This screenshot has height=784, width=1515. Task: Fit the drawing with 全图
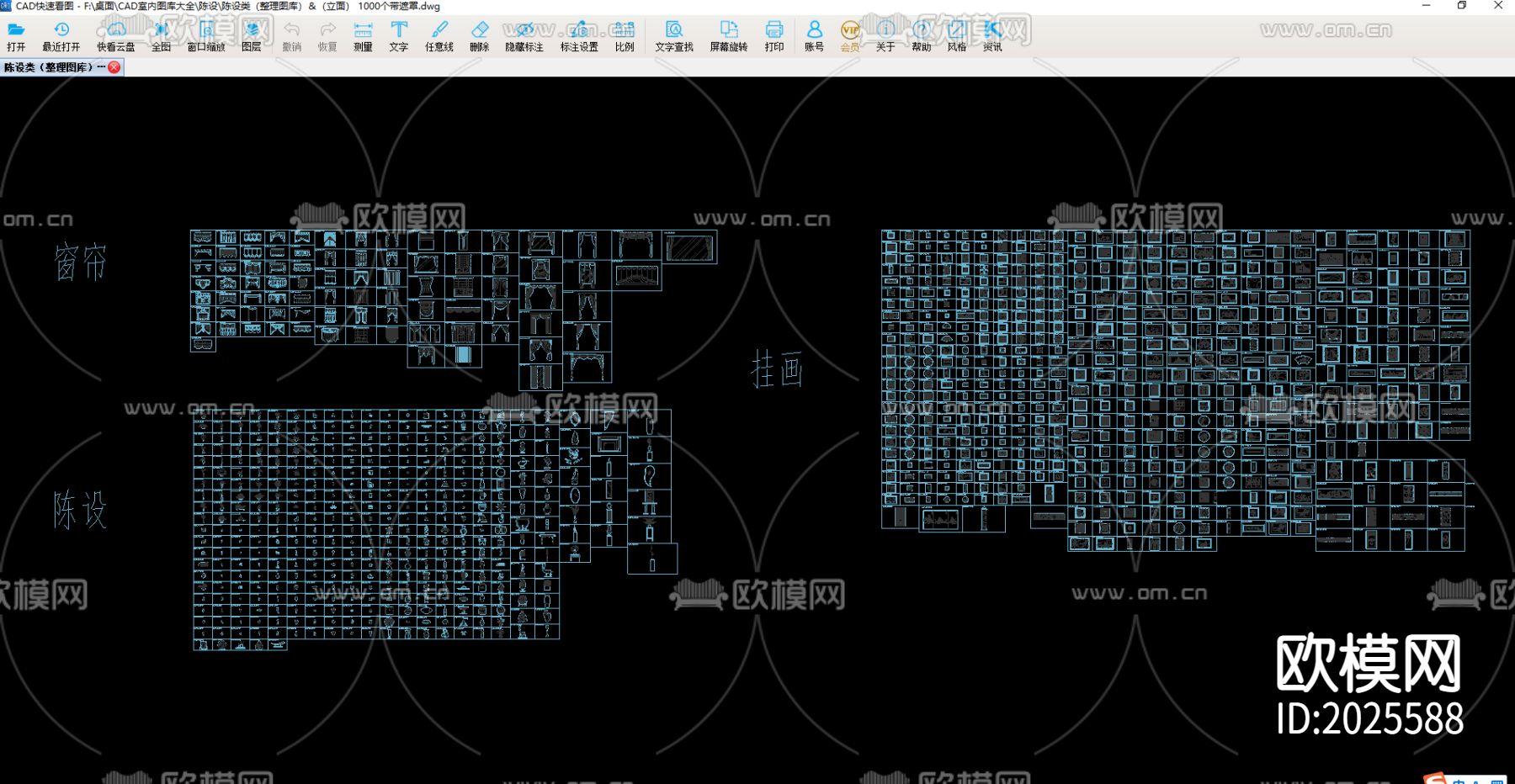(162, 36)
